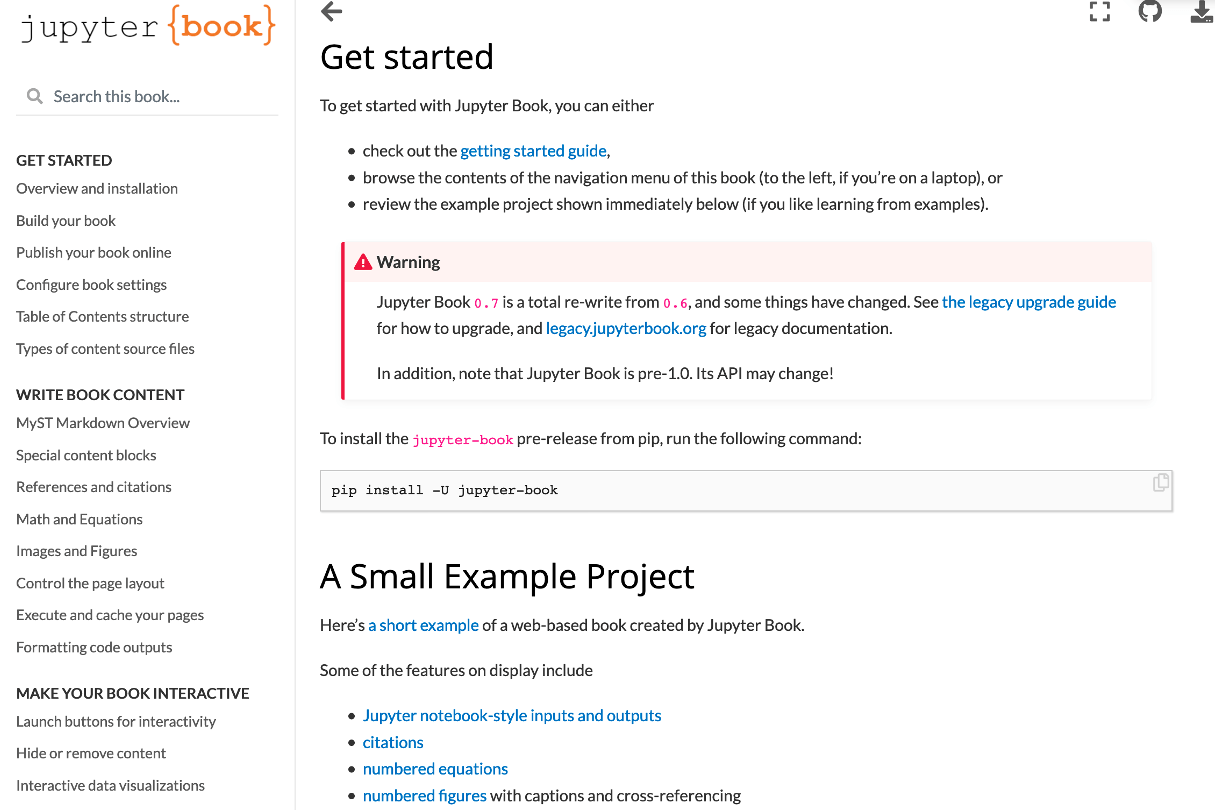The image size is (1216, 810).
Task: Open the short example book link
Action: [x=423, y=625]
